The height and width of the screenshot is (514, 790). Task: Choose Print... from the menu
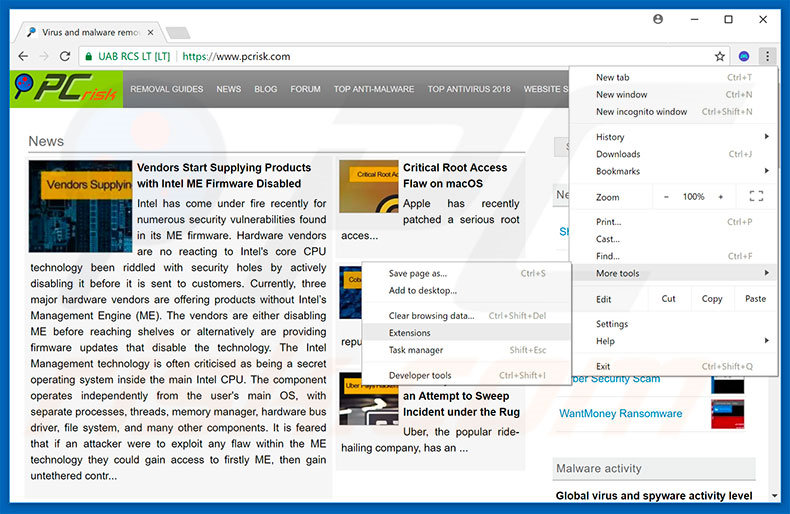coord(674,222)
